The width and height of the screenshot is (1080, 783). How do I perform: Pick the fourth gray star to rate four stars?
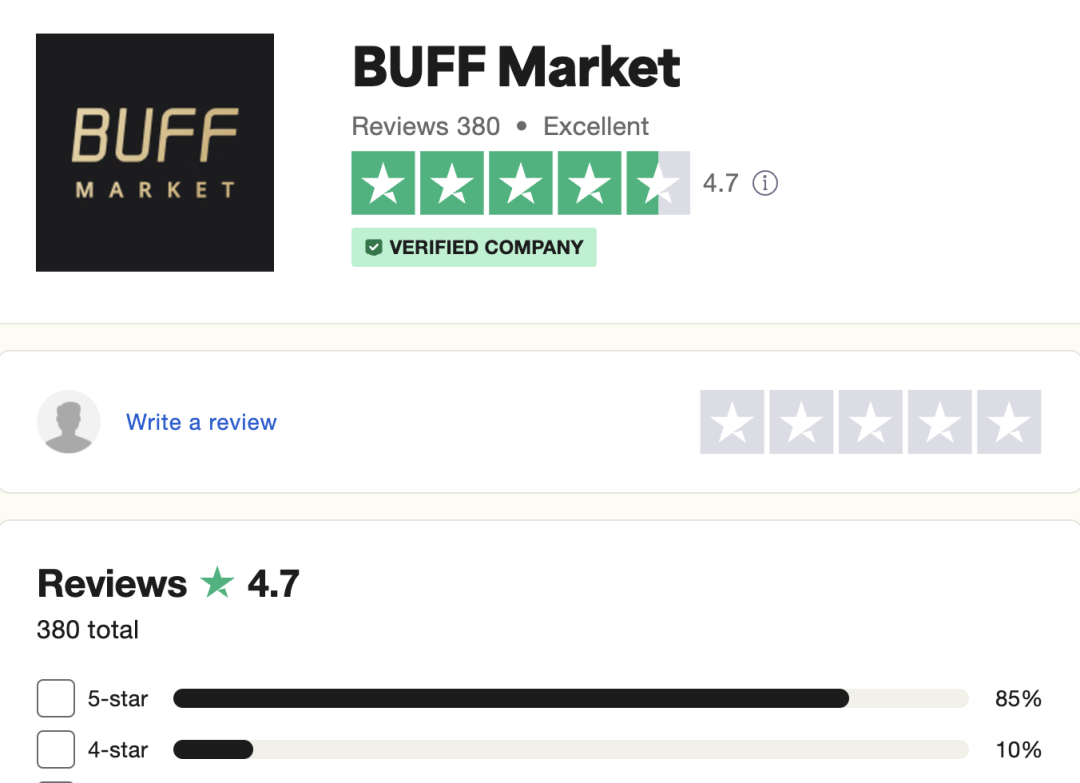(940, 422)
